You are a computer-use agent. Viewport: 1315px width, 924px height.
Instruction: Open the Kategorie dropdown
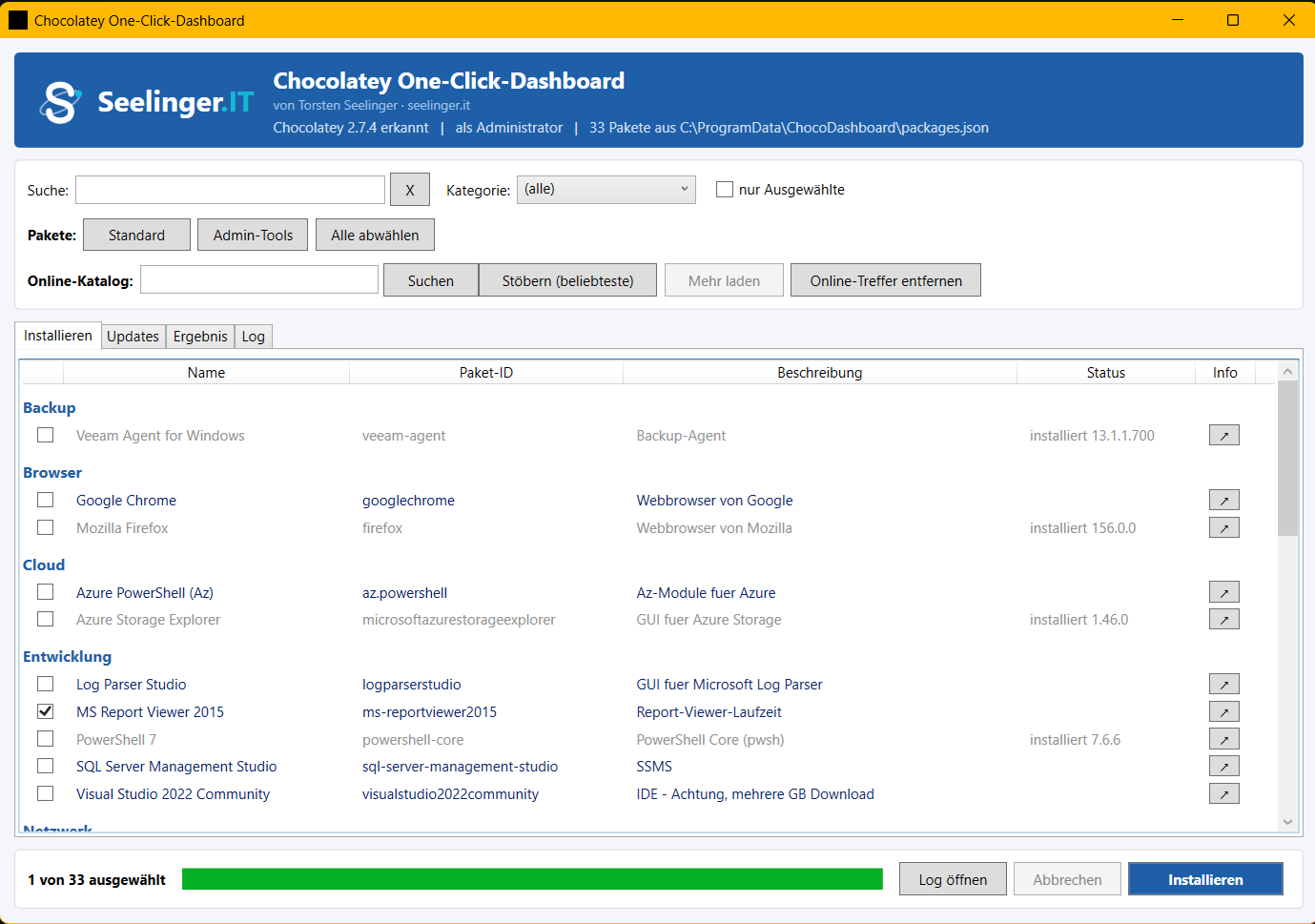tap(606, 190)
